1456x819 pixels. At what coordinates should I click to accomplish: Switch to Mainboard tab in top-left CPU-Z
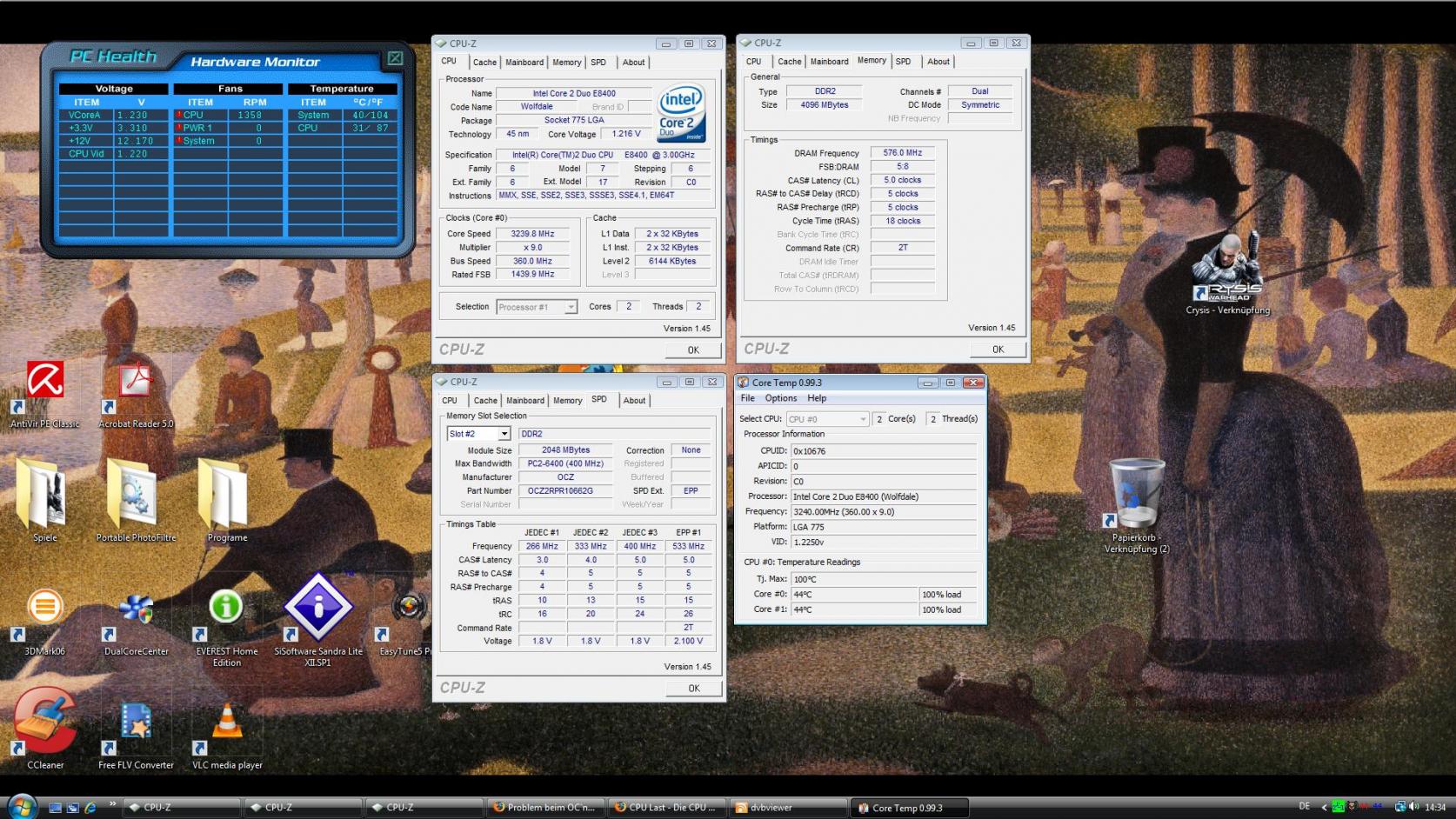click(524, 63)
